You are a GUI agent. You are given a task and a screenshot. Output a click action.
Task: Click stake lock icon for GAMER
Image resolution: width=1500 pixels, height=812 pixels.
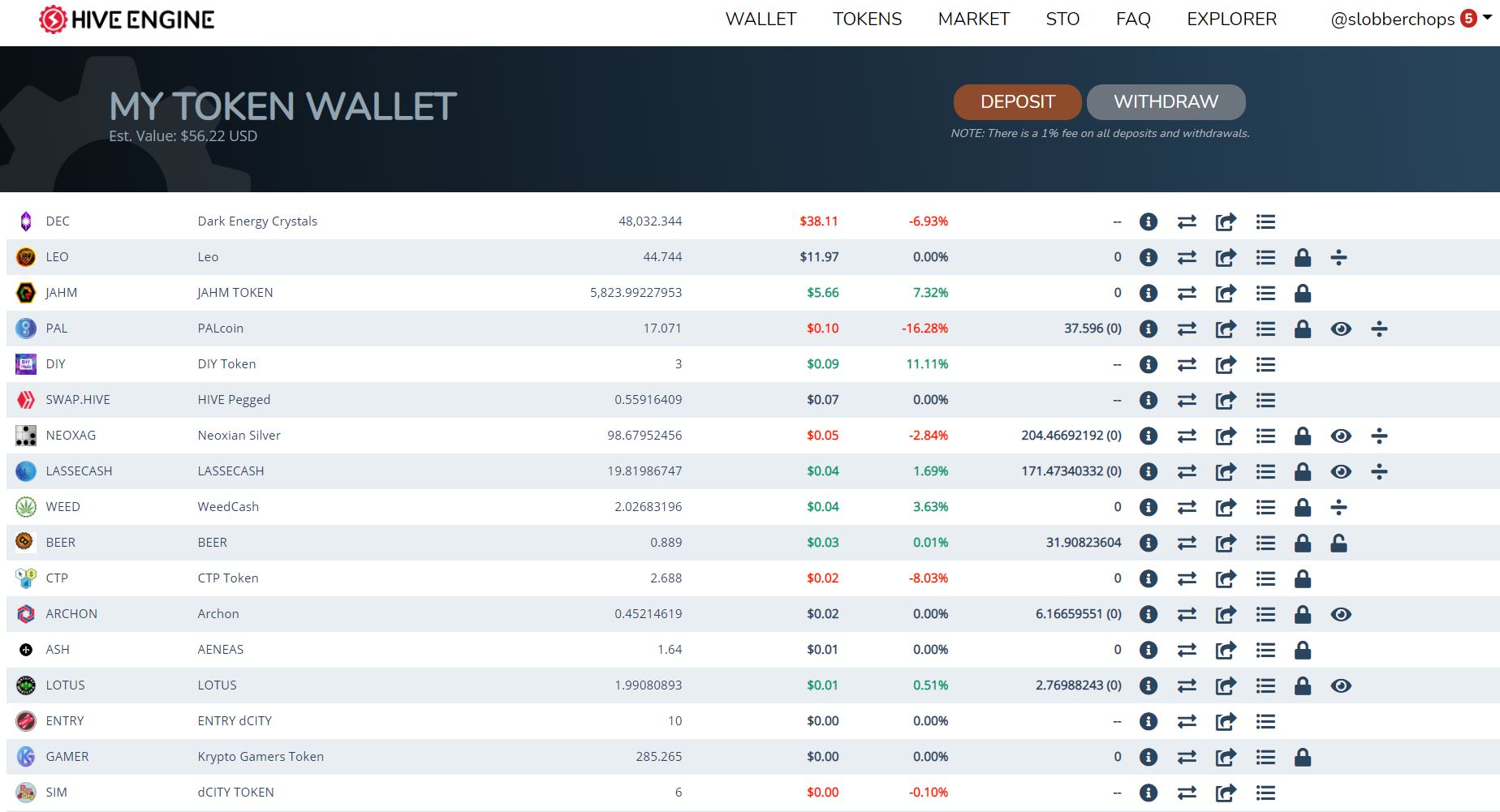click(1303, 757)
